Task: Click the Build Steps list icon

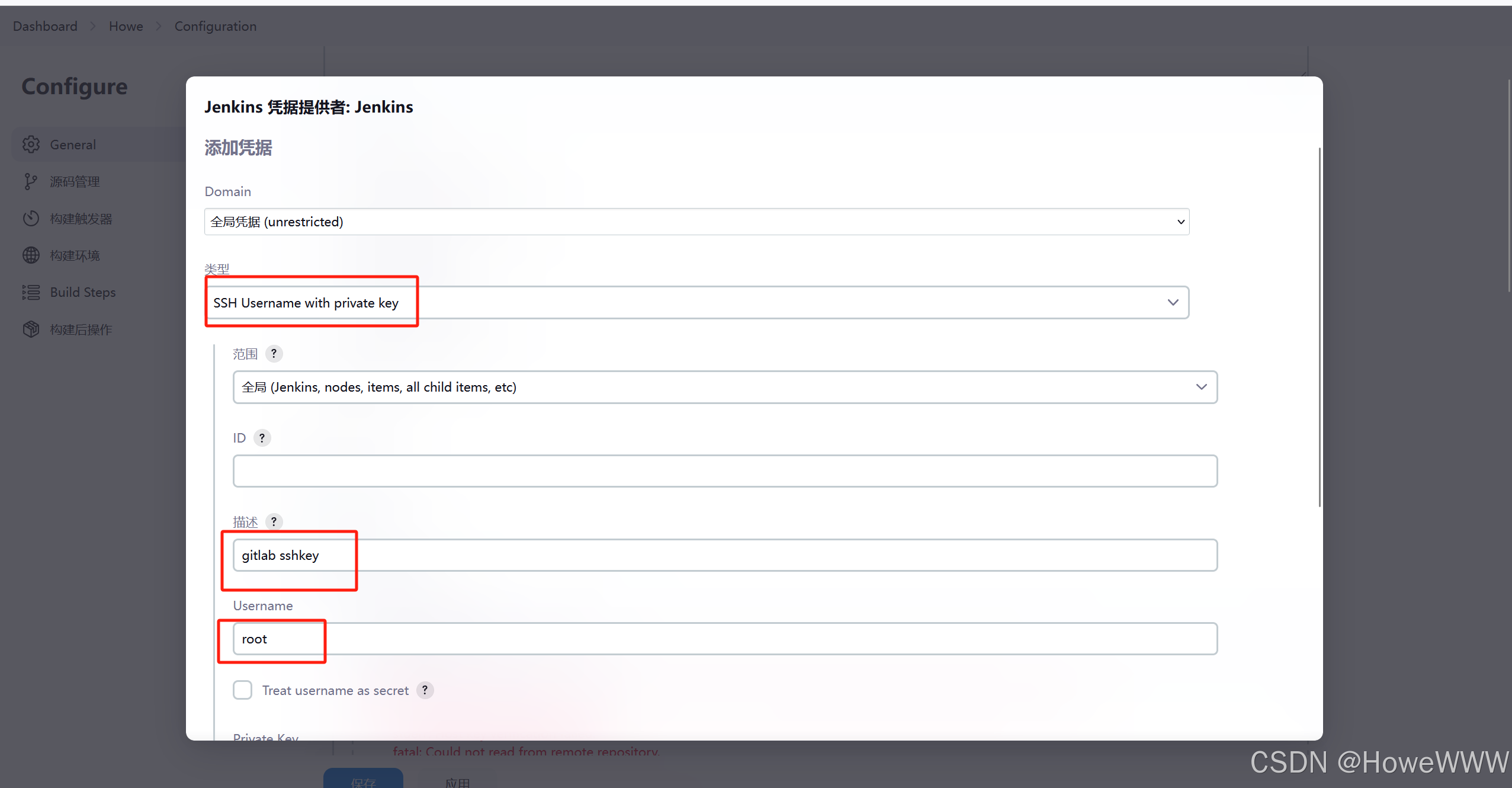Action: pyautogui.click(x=31, y=292)
